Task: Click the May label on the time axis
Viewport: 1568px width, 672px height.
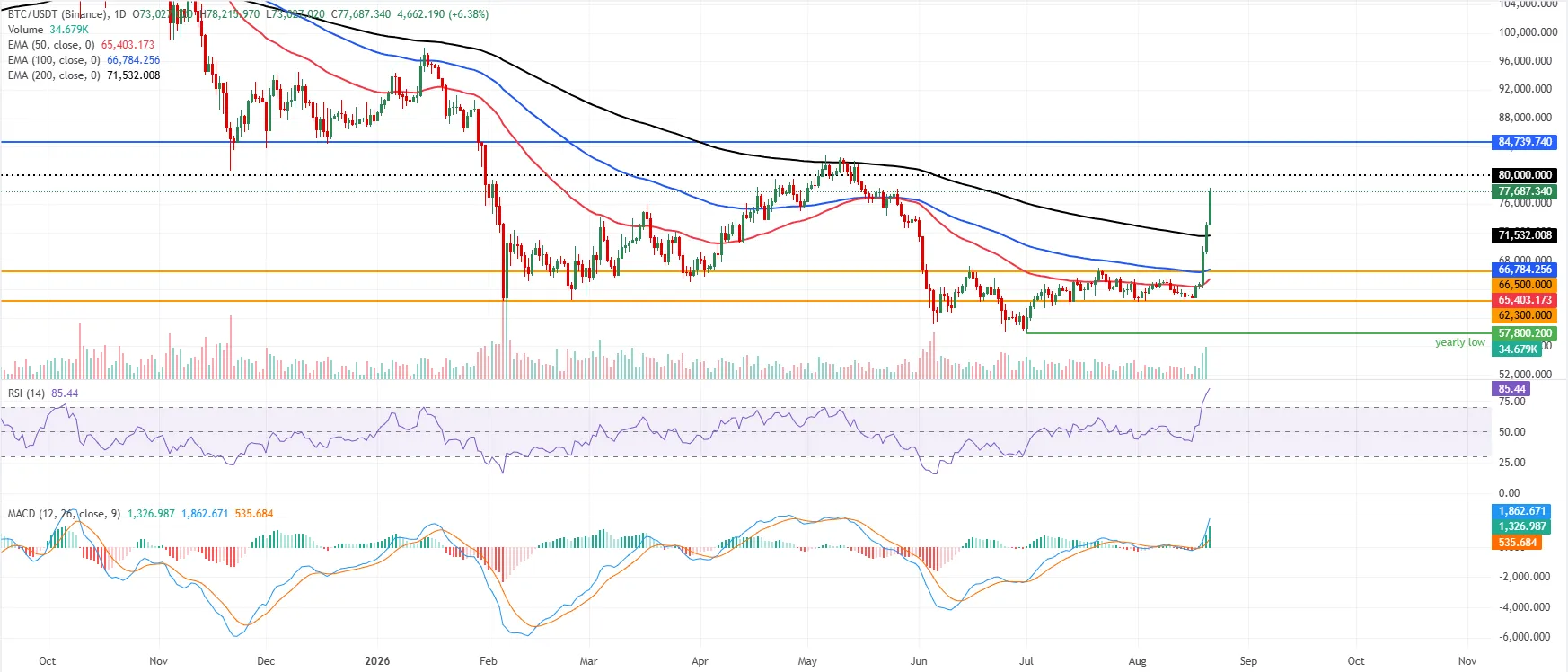Action: pyautogui.click(x=807, y=661)
